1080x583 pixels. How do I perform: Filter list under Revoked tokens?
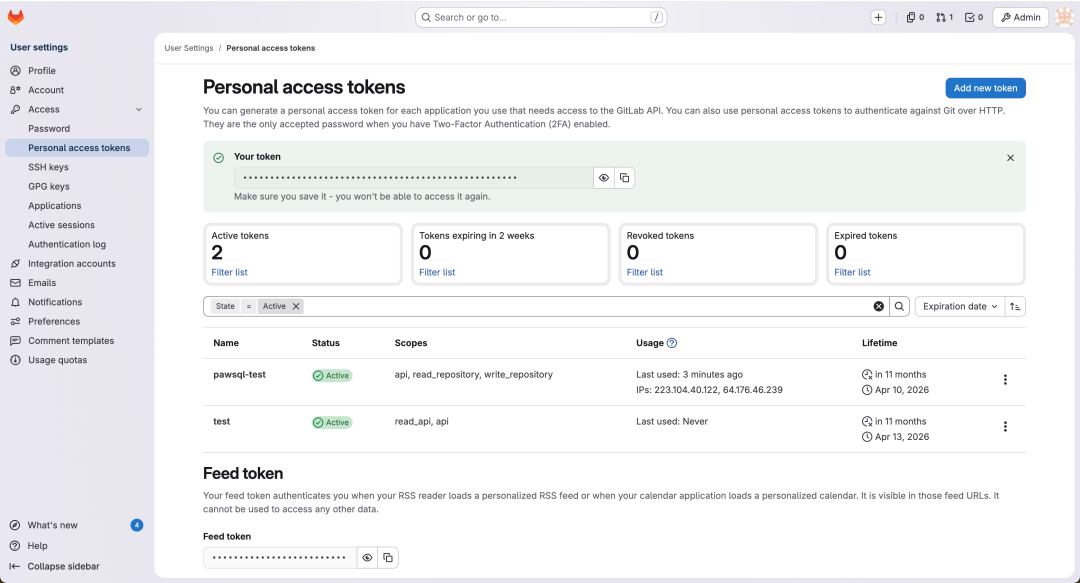645,272
